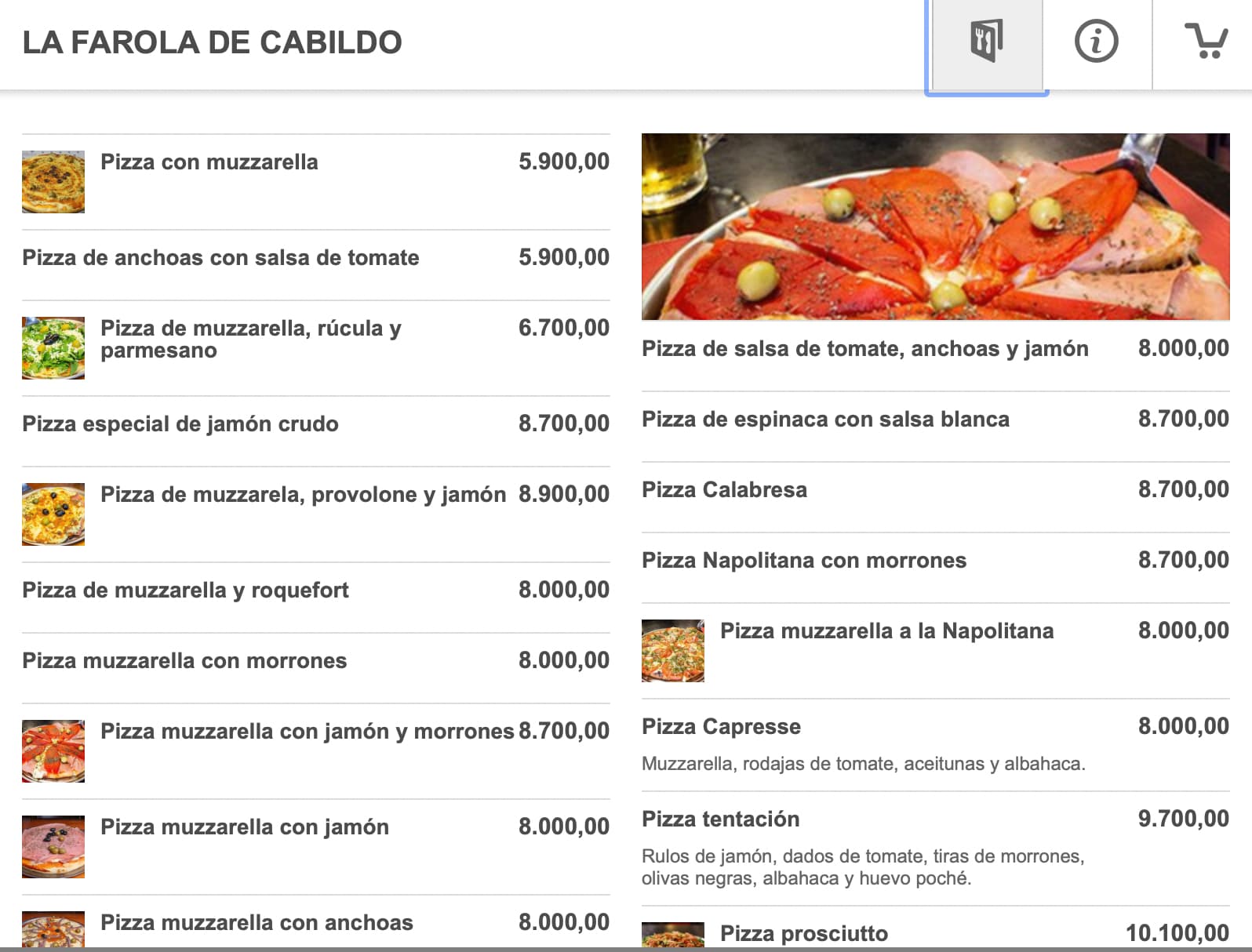Click the 8.000,00 price of Pizza Capresse
The image size is (1252, 952).
[x=1183, y=726]
